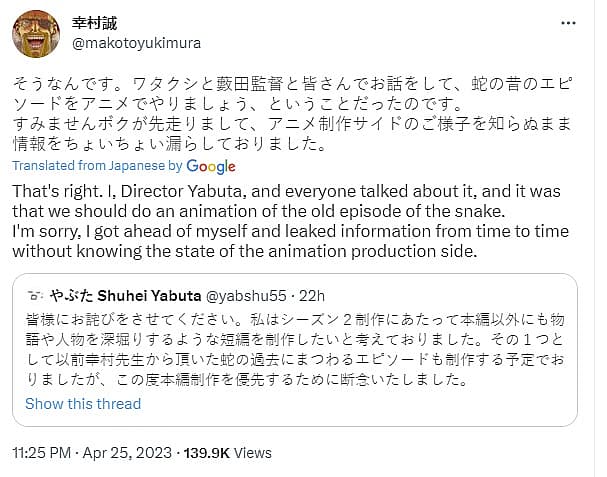607x477 pixels.
Task: Click the Google logo next to translation
Action: pyautogui.click(x=211, y=166)
